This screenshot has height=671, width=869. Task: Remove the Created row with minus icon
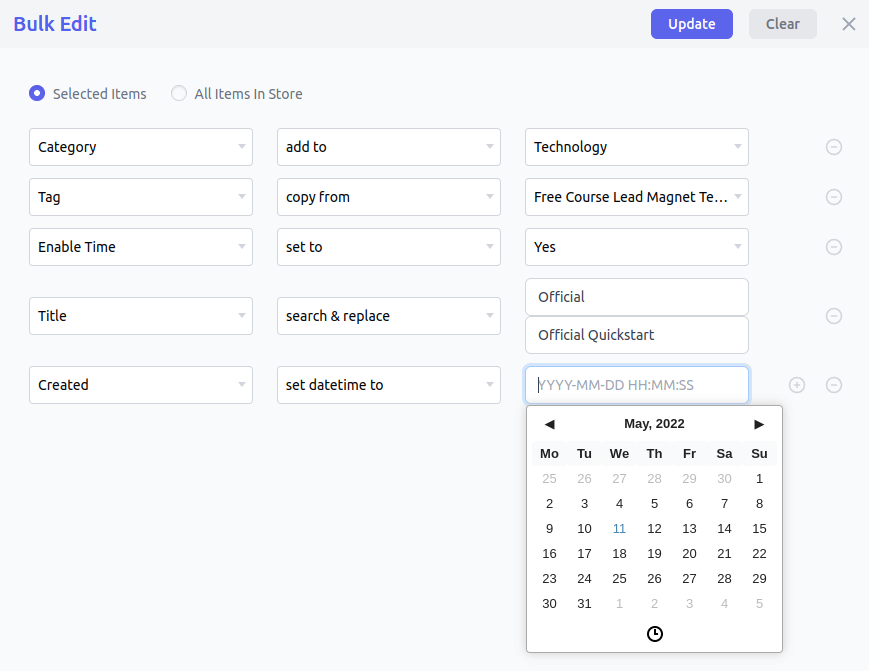coord(834,385)
